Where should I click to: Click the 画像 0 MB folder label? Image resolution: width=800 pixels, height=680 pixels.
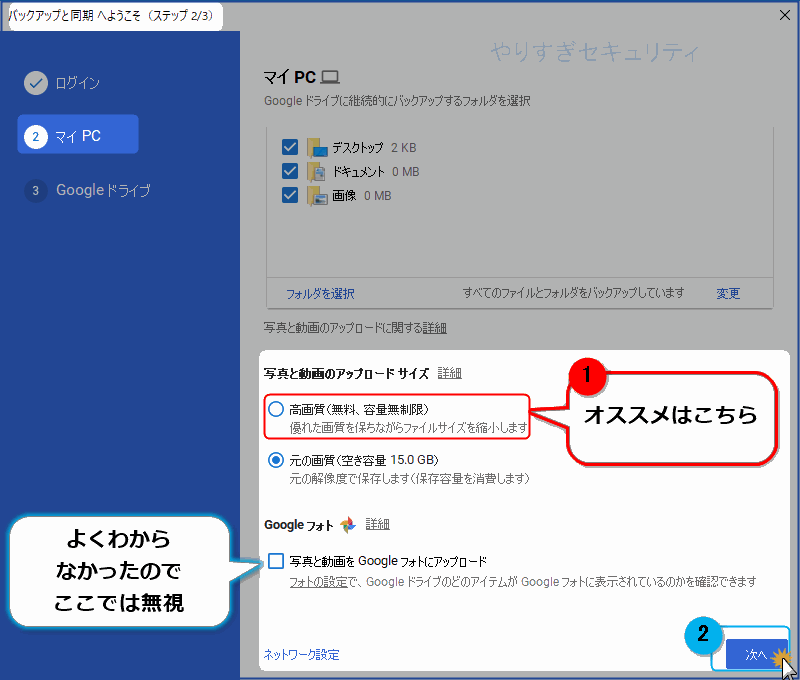point(362,196)
